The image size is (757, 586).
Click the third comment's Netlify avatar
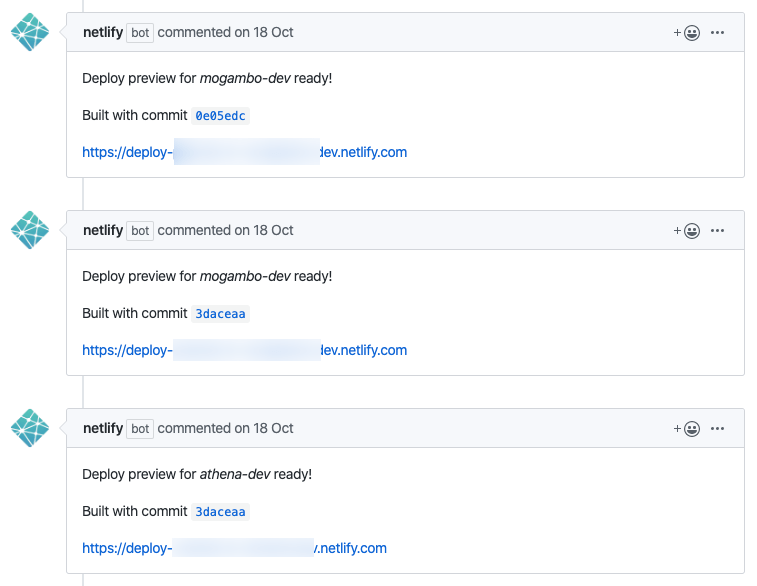point(30,429)
